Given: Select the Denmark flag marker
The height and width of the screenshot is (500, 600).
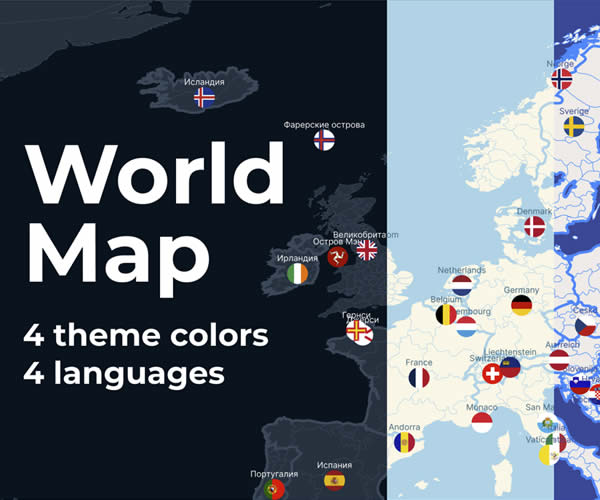Looking at the screenshot, I should pos(535,227).
